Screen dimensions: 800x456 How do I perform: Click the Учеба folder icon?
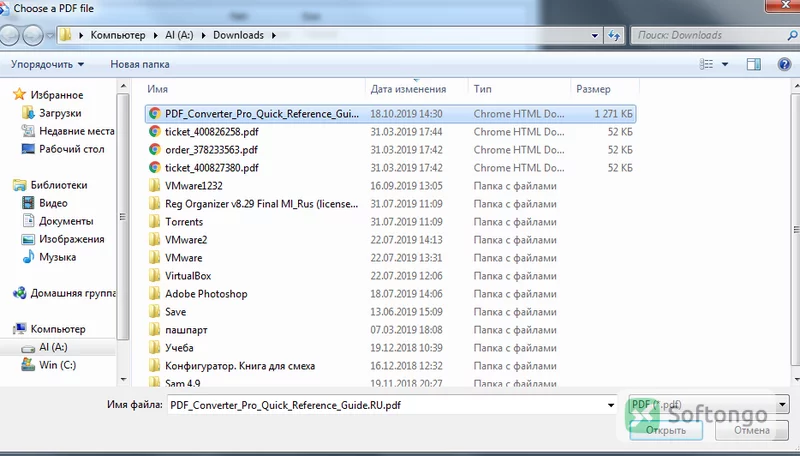(x=154, y=347)
